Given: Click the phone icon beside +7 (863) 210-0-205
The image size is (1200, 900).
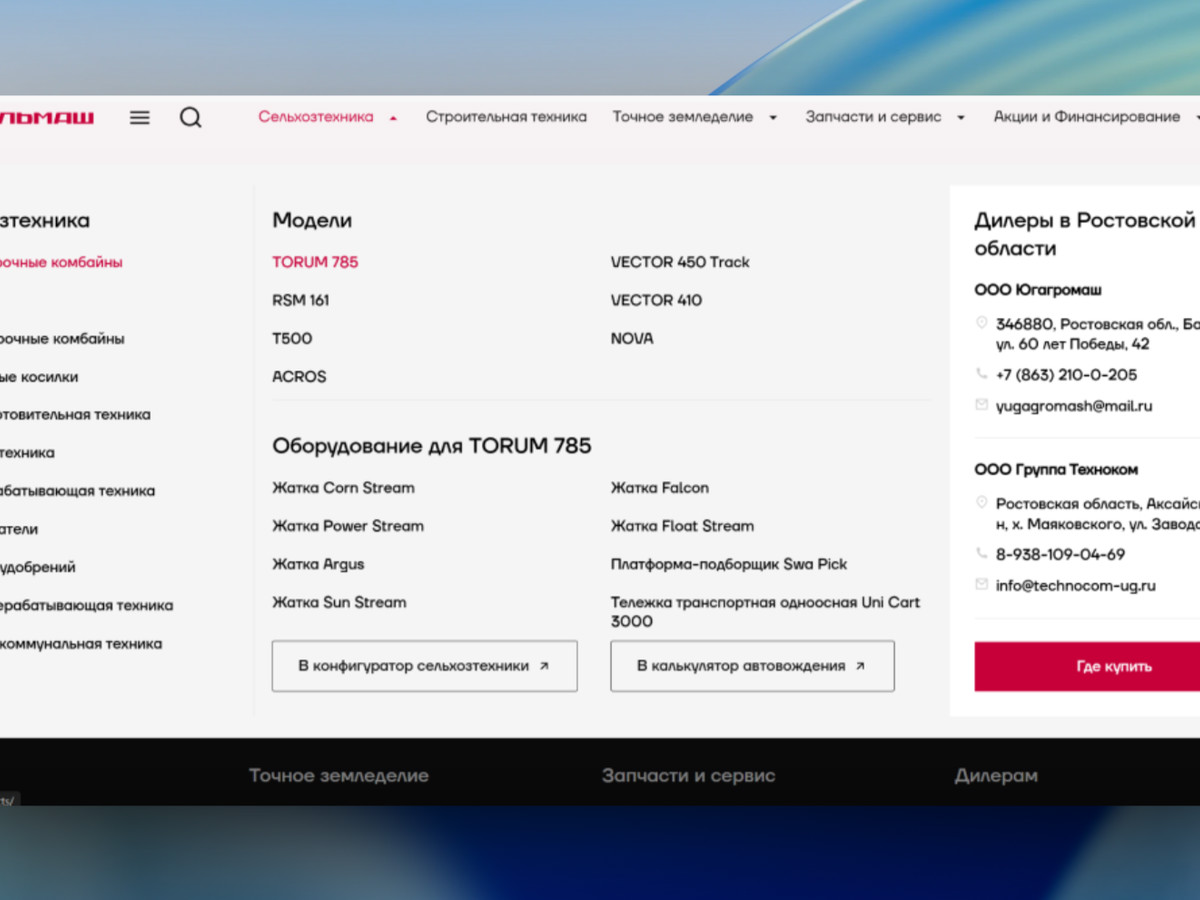Looking at the screenshot, I should click(x=982, y=374).
